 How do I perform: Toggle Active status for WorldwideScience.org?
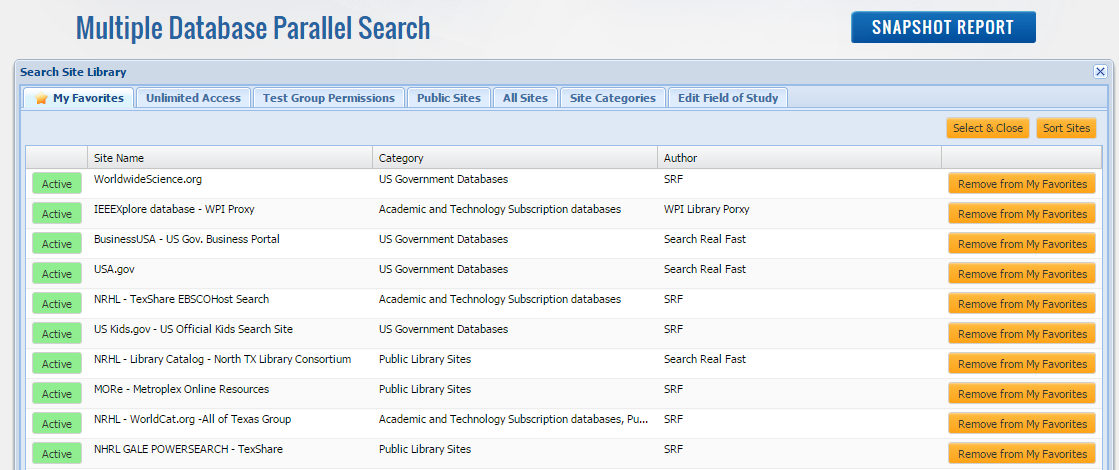pyautogui.click(x=57, y=184)
